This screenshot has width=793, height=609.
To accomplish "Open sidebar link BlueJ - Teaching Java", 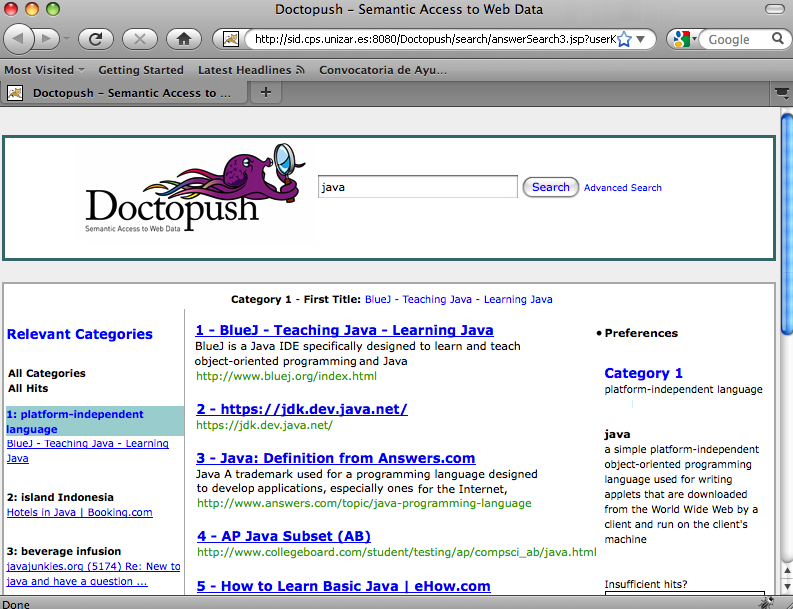I will (x=87, y=451).
